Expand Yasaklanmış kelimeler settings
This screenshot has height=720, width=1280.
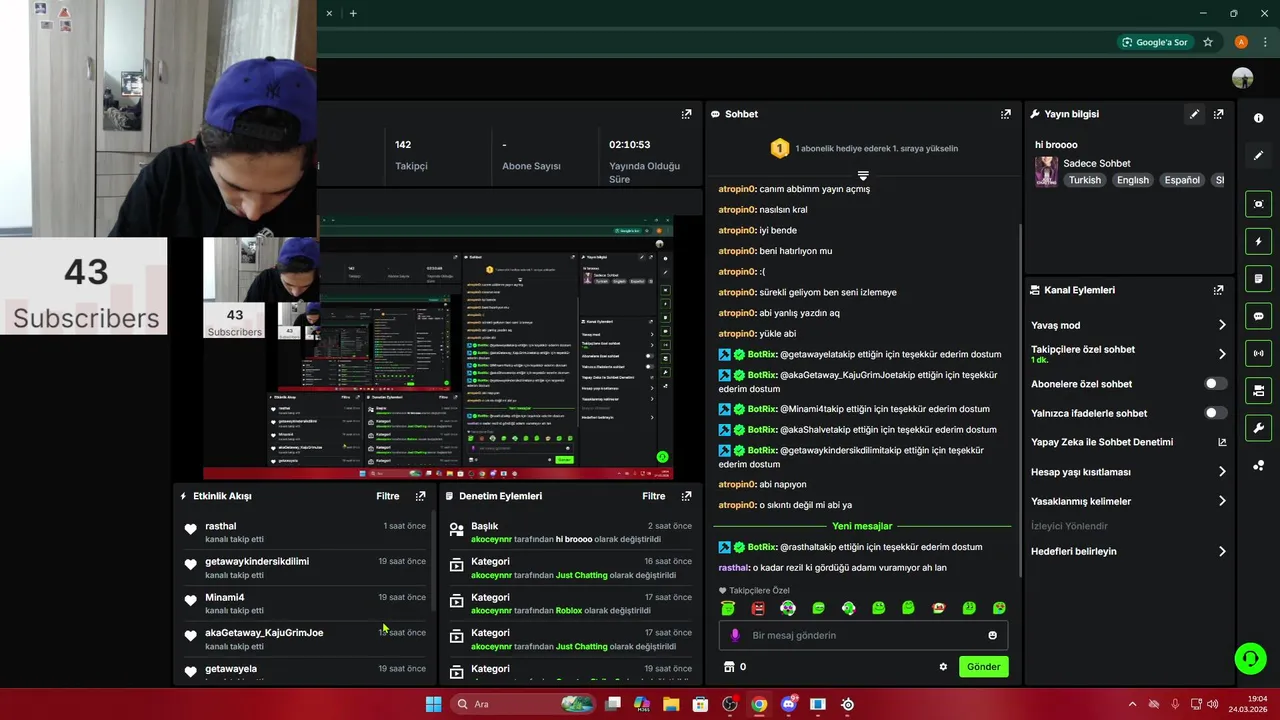1222,501
